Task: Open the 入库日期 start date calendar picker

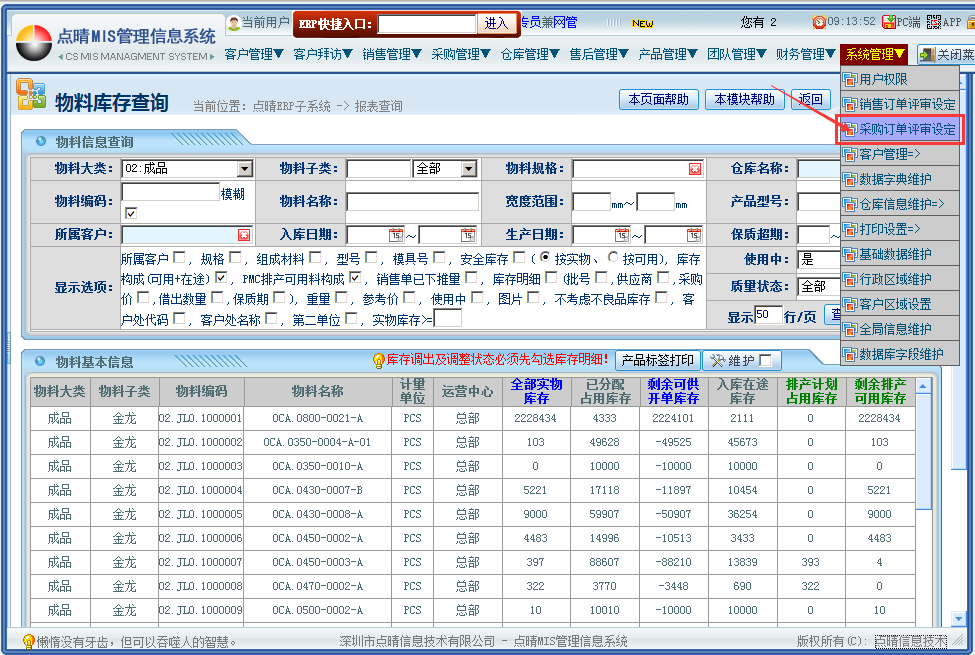Action: 395,235
